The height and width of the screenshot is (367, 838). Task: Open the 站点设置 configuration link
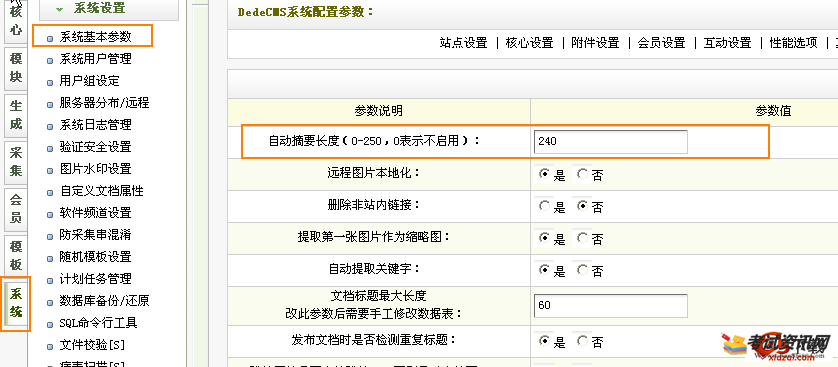tap(463, 43)
